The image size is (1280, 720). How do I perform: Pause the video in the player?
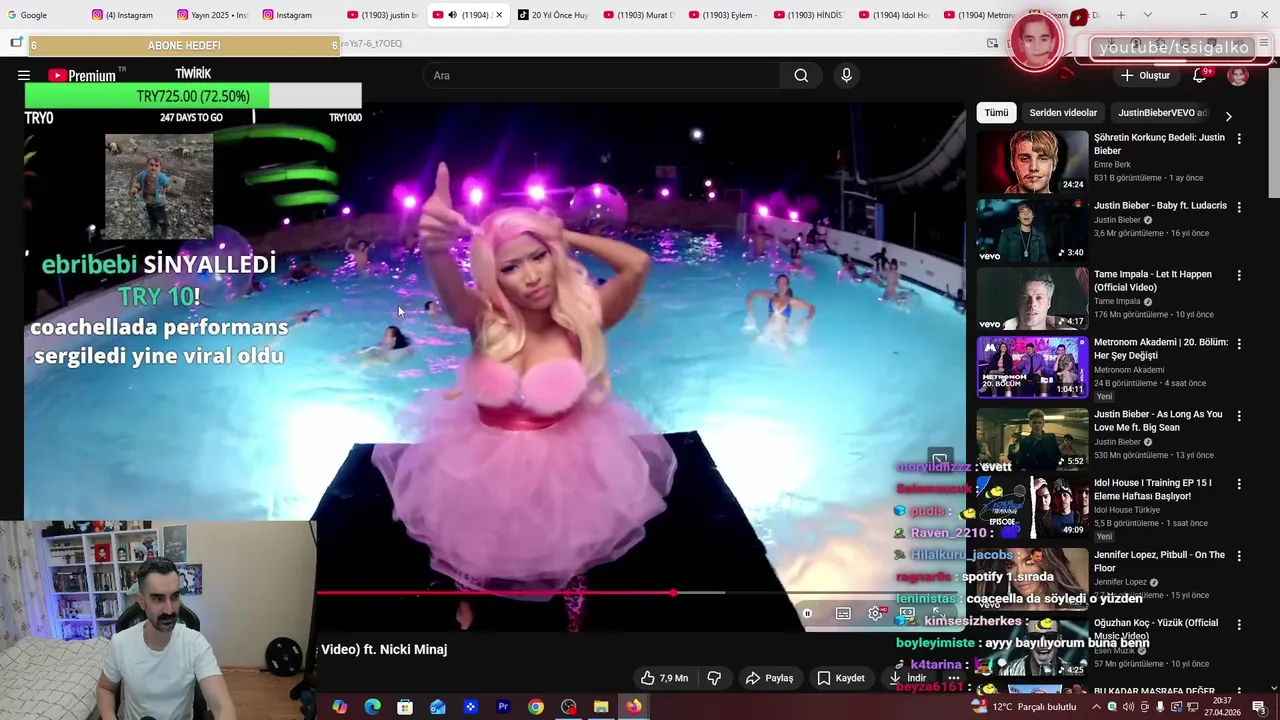tap(807, 613)
